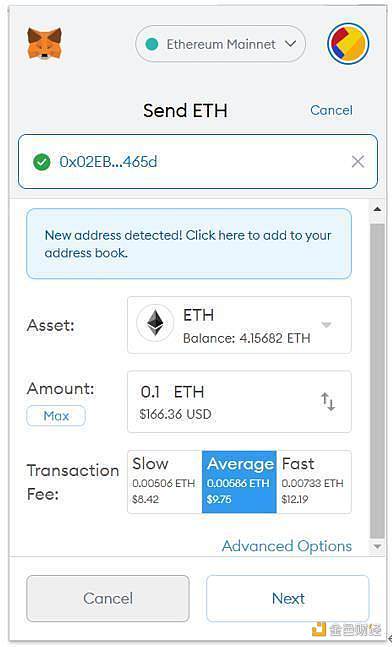Select the Average transaction fee option

[x=239, y=482]
